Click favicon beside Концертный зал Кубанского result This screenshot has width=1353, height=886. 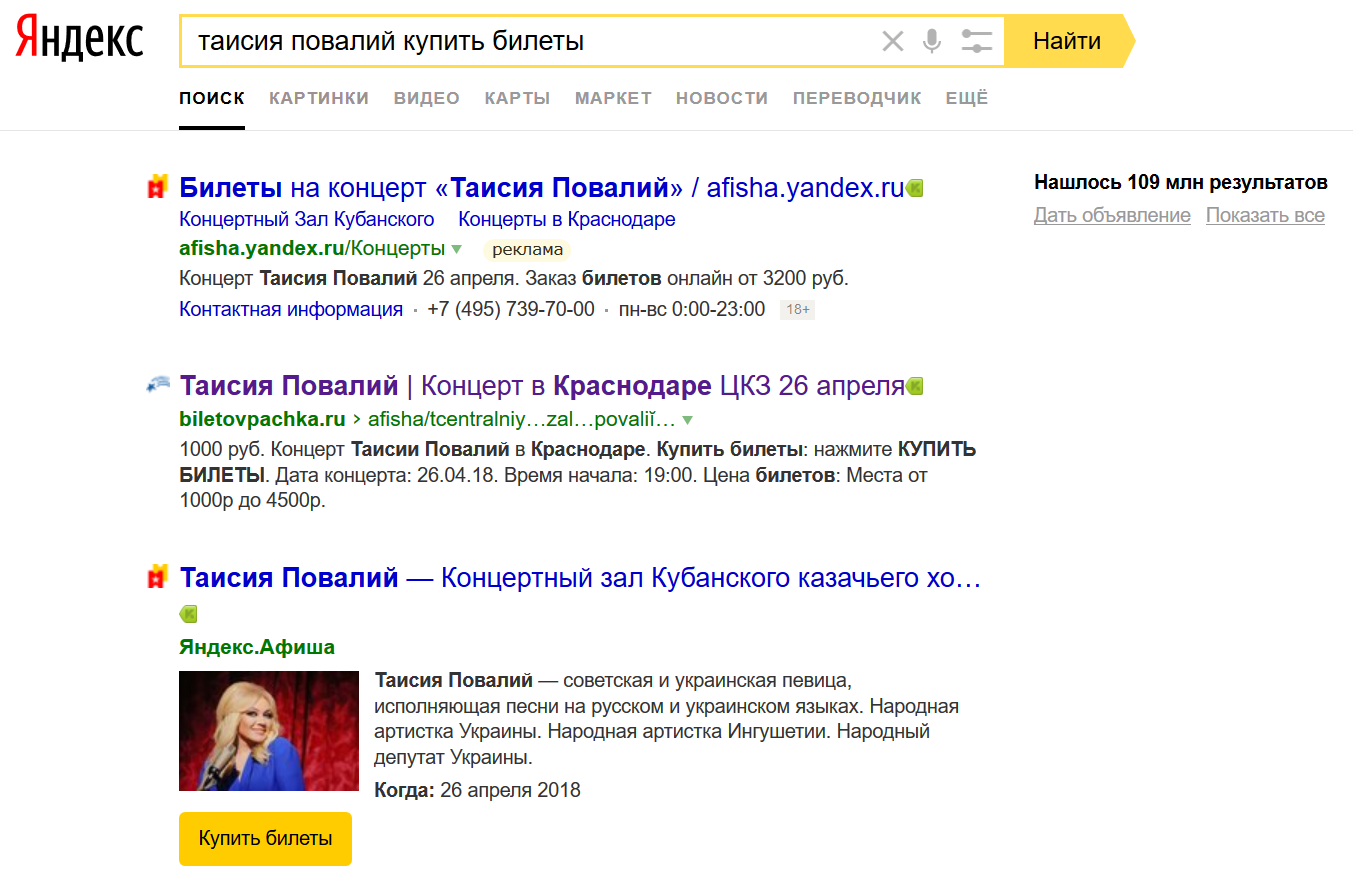tap(156, 577)
